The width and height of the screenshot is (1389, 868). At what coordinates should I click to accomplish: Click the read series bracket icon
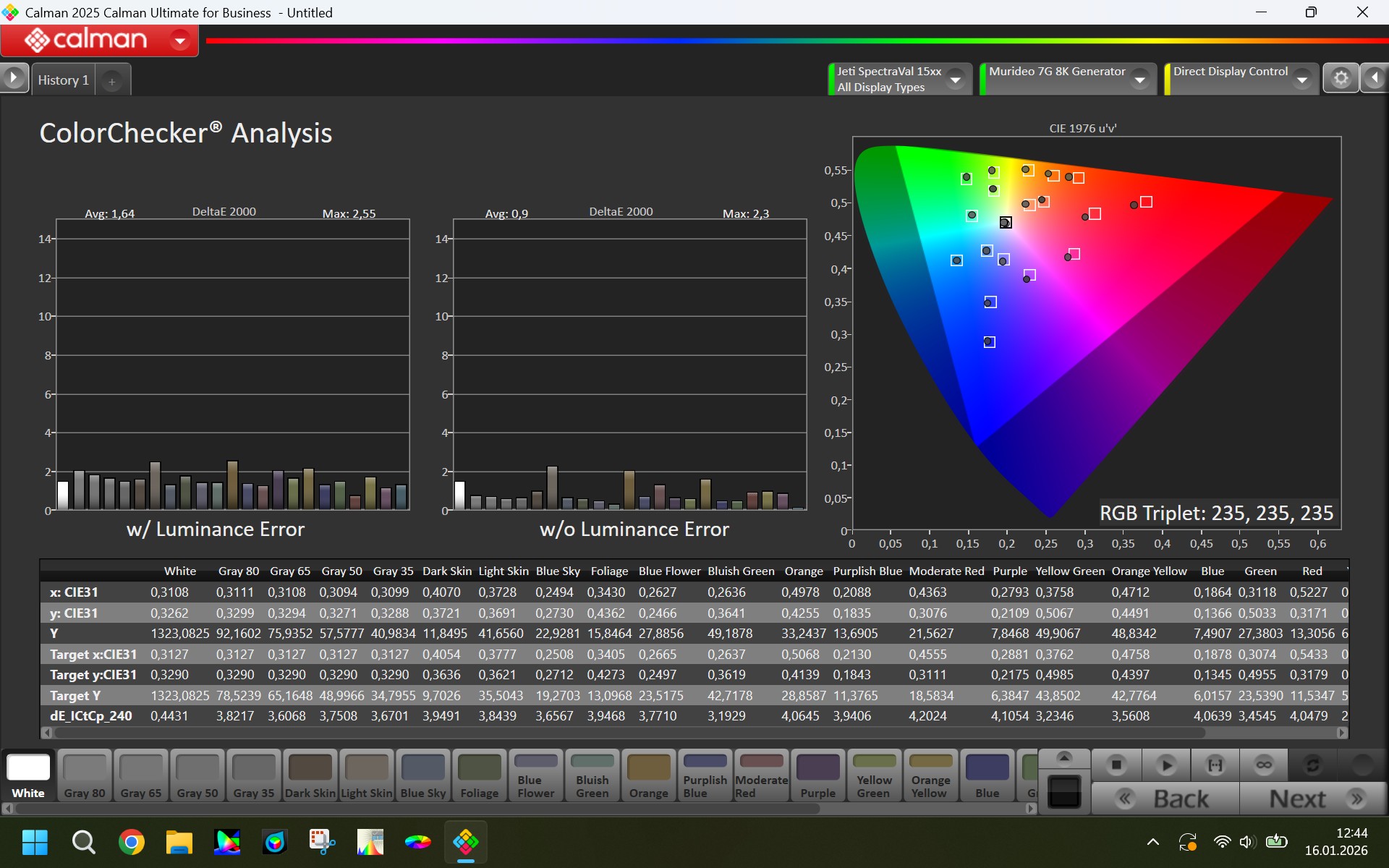(x=1215, y=765)
